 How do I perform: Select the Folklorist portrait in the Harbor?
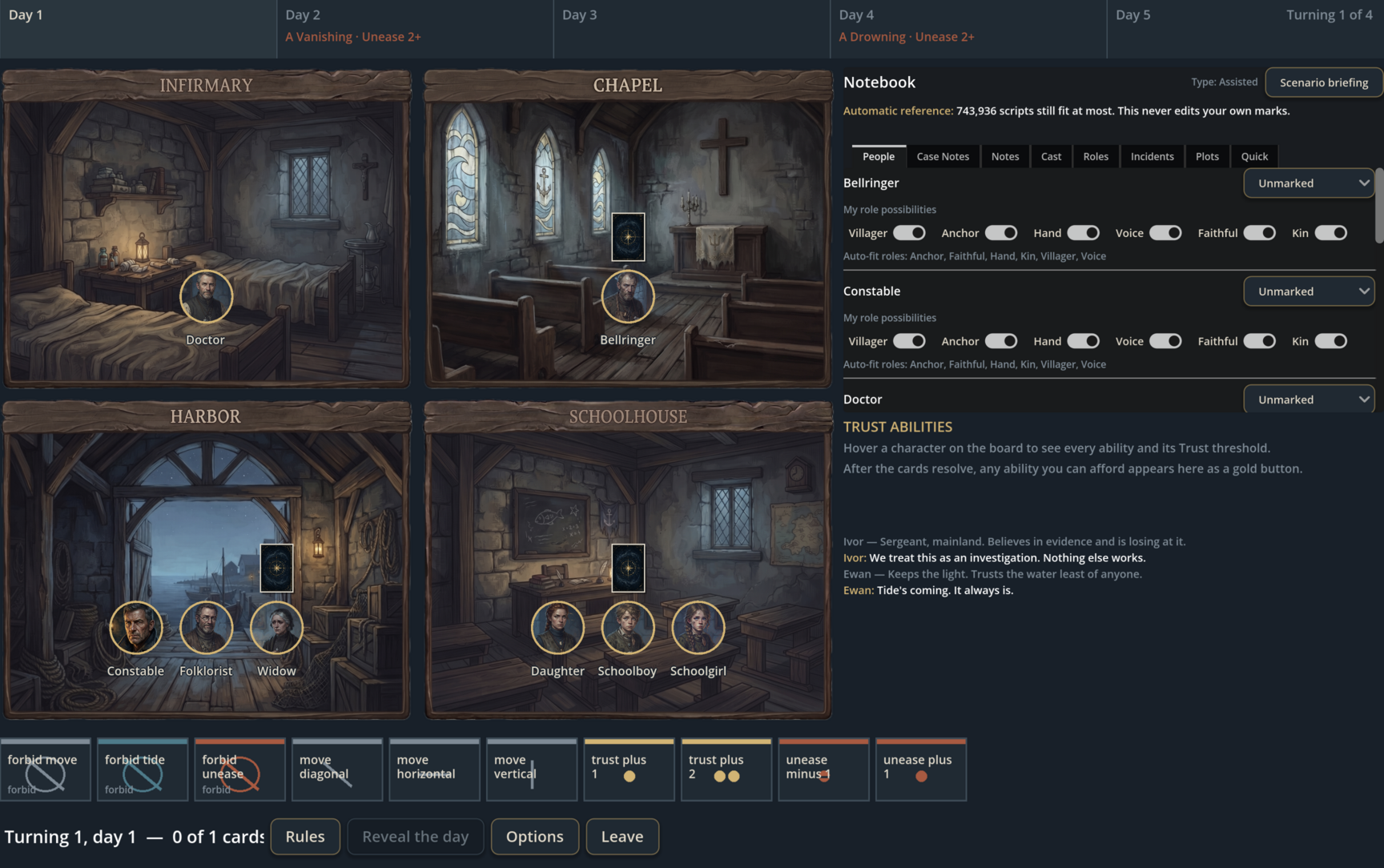pos(207,628)
